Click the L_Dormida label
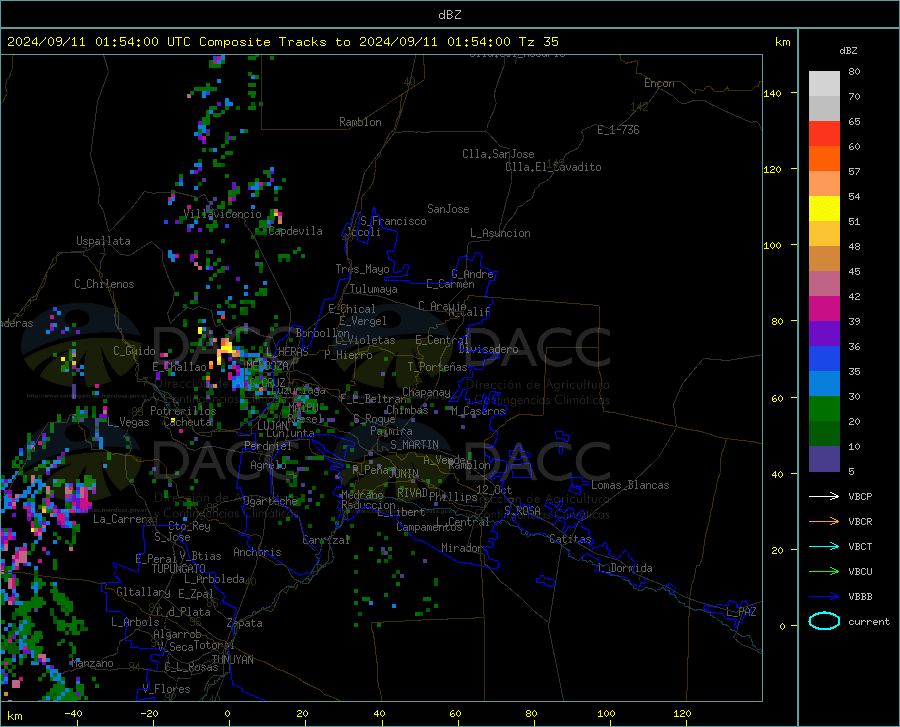Viewport: 900px width, 727px height. [x=625, y=568]
